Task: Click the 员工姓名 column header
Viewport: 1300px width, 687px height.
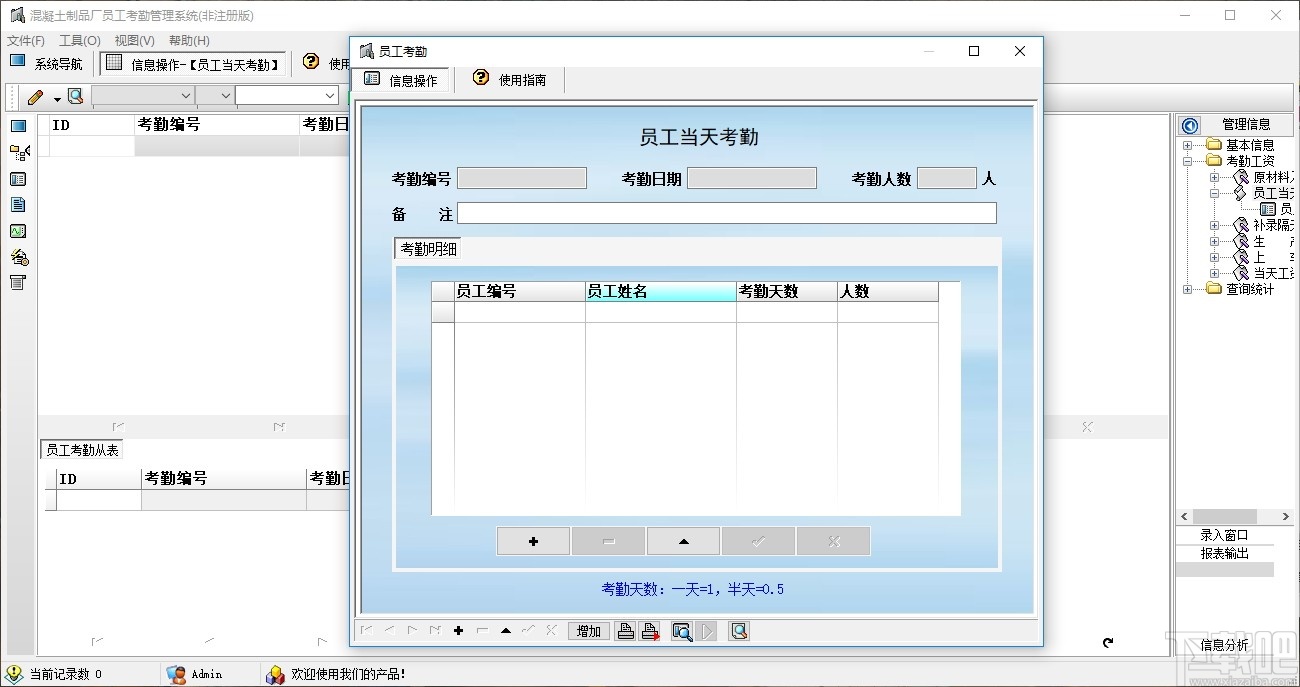Action: point(660,291)
